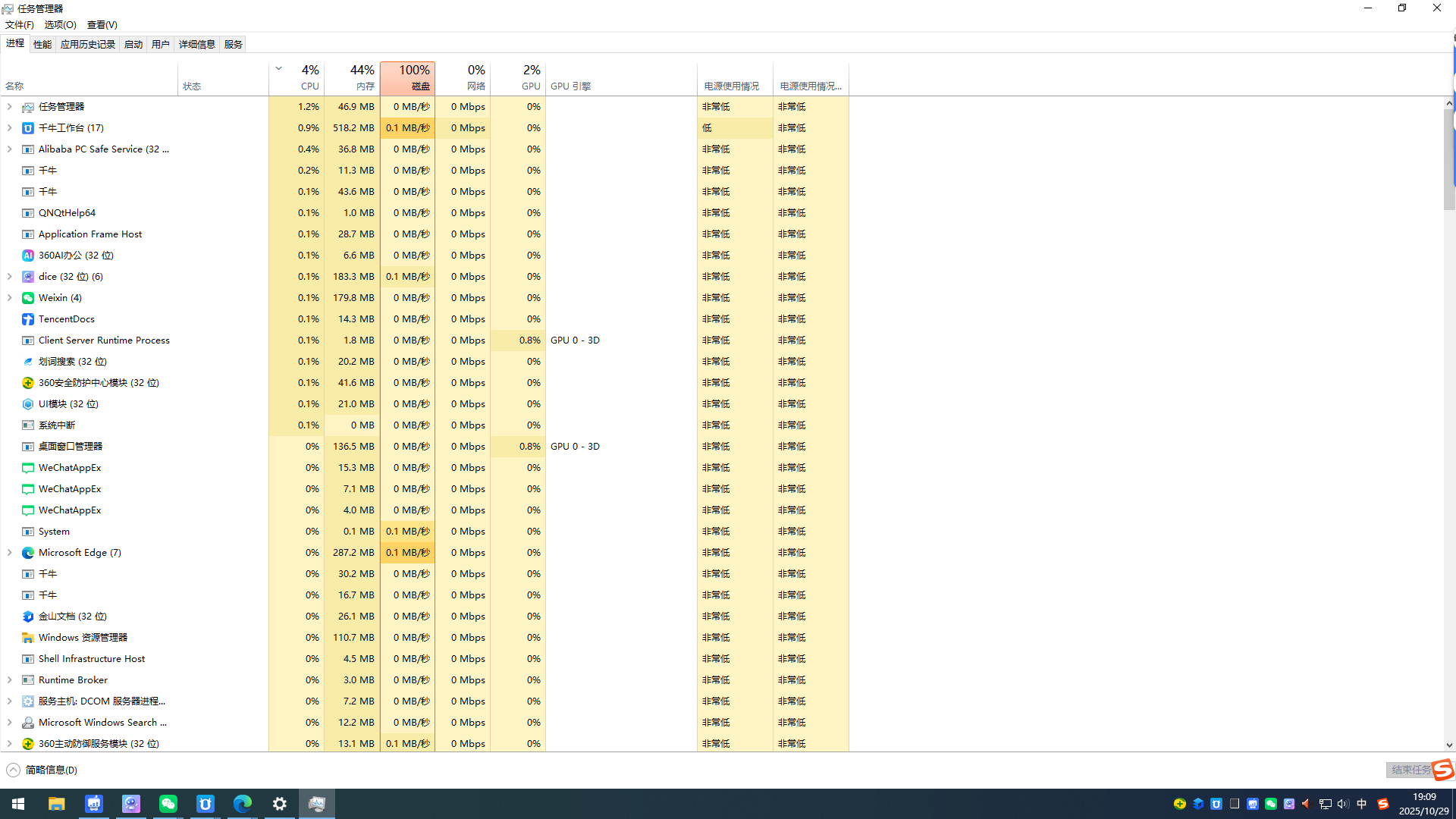1456x819 pixels.
Task: Switch to the 详细信息 tab
Action: pyautogui.click(x=197, y=45)
